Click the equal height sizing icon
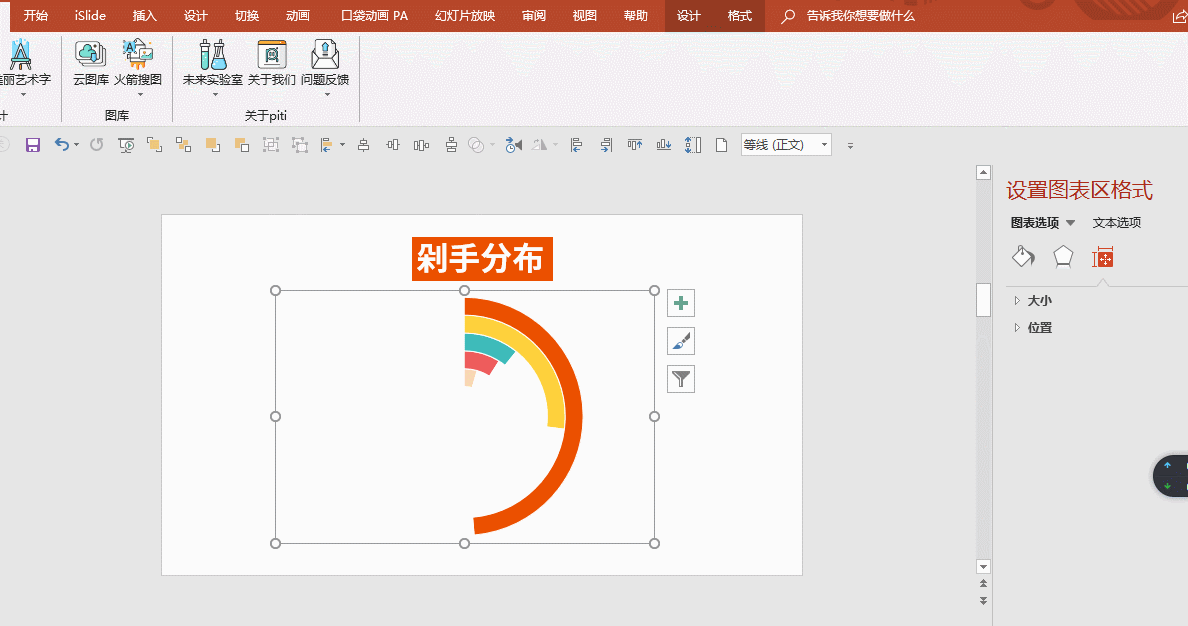 click(692, 145)
